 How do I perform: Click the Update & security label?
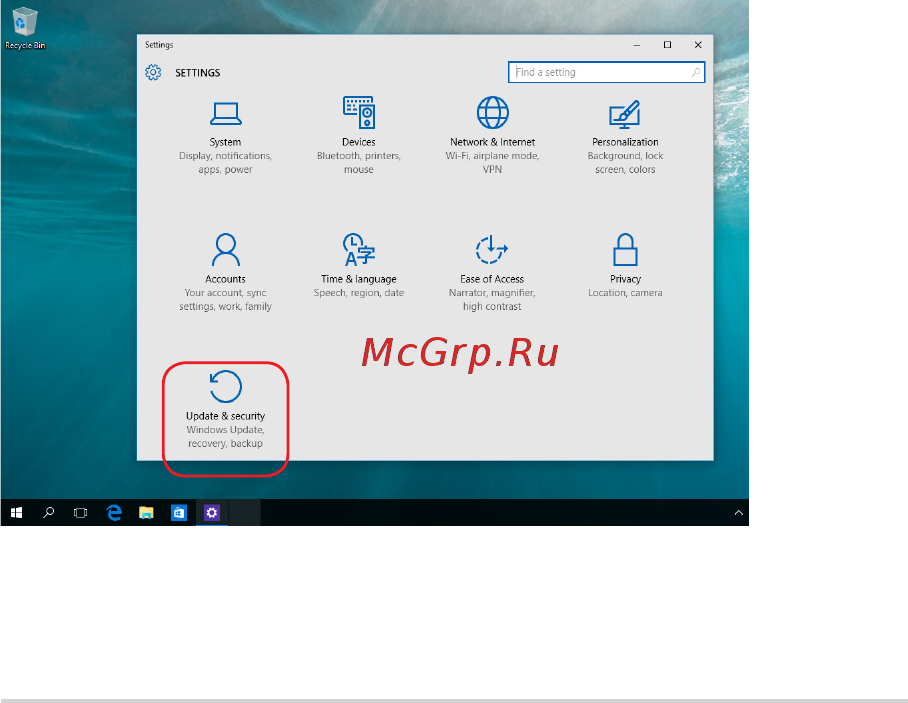coord(225,416)
